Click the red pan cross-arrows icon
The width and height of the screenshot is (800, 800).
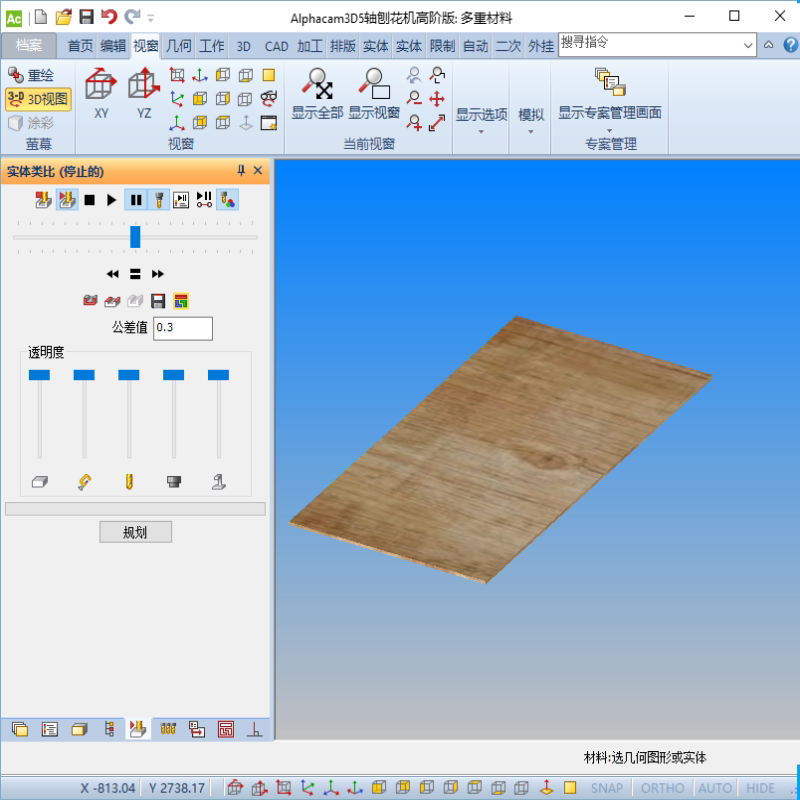pyautogui.click(x=437, y=98)
